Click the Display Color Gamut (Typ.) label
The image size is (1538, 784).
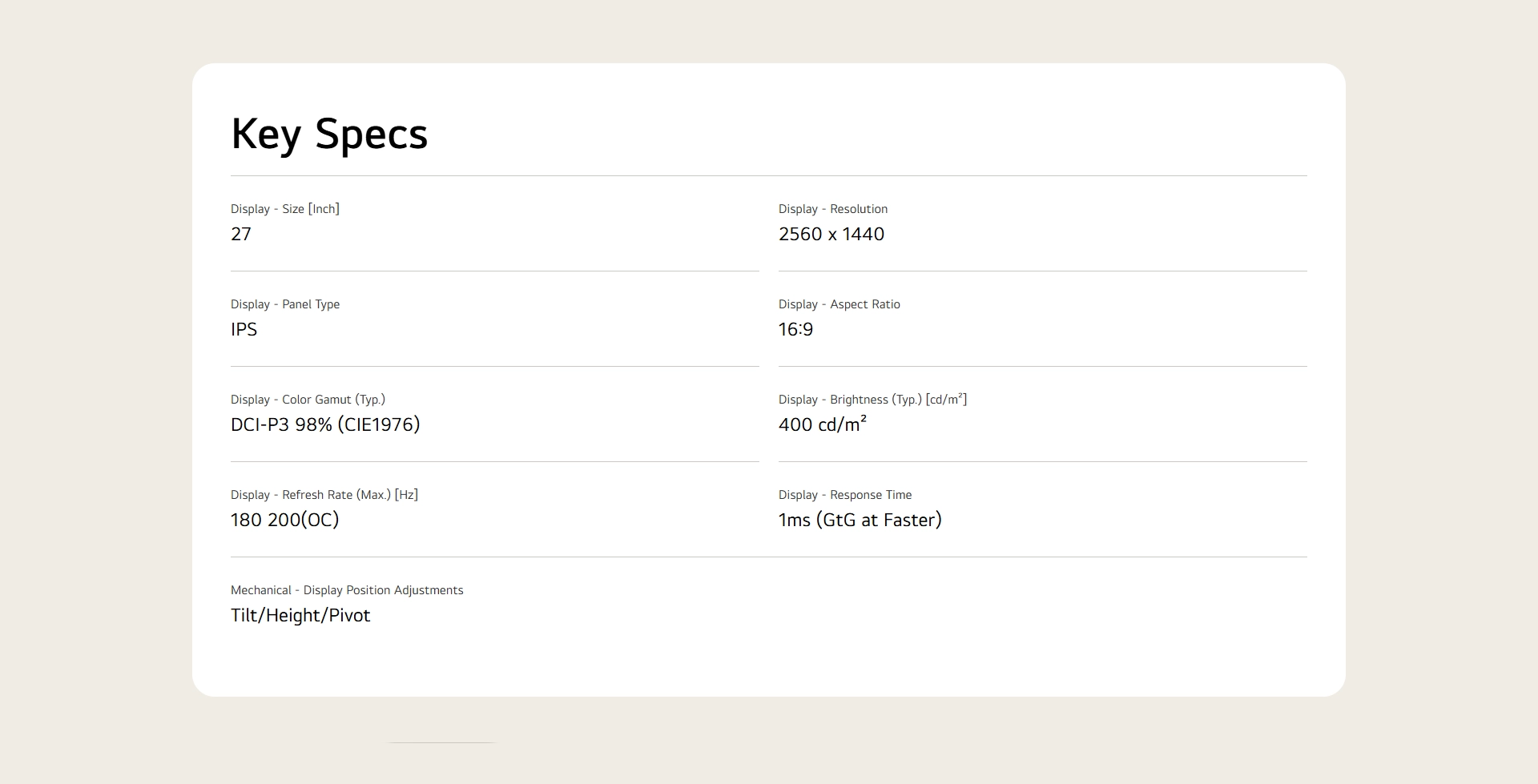point(308,400)
